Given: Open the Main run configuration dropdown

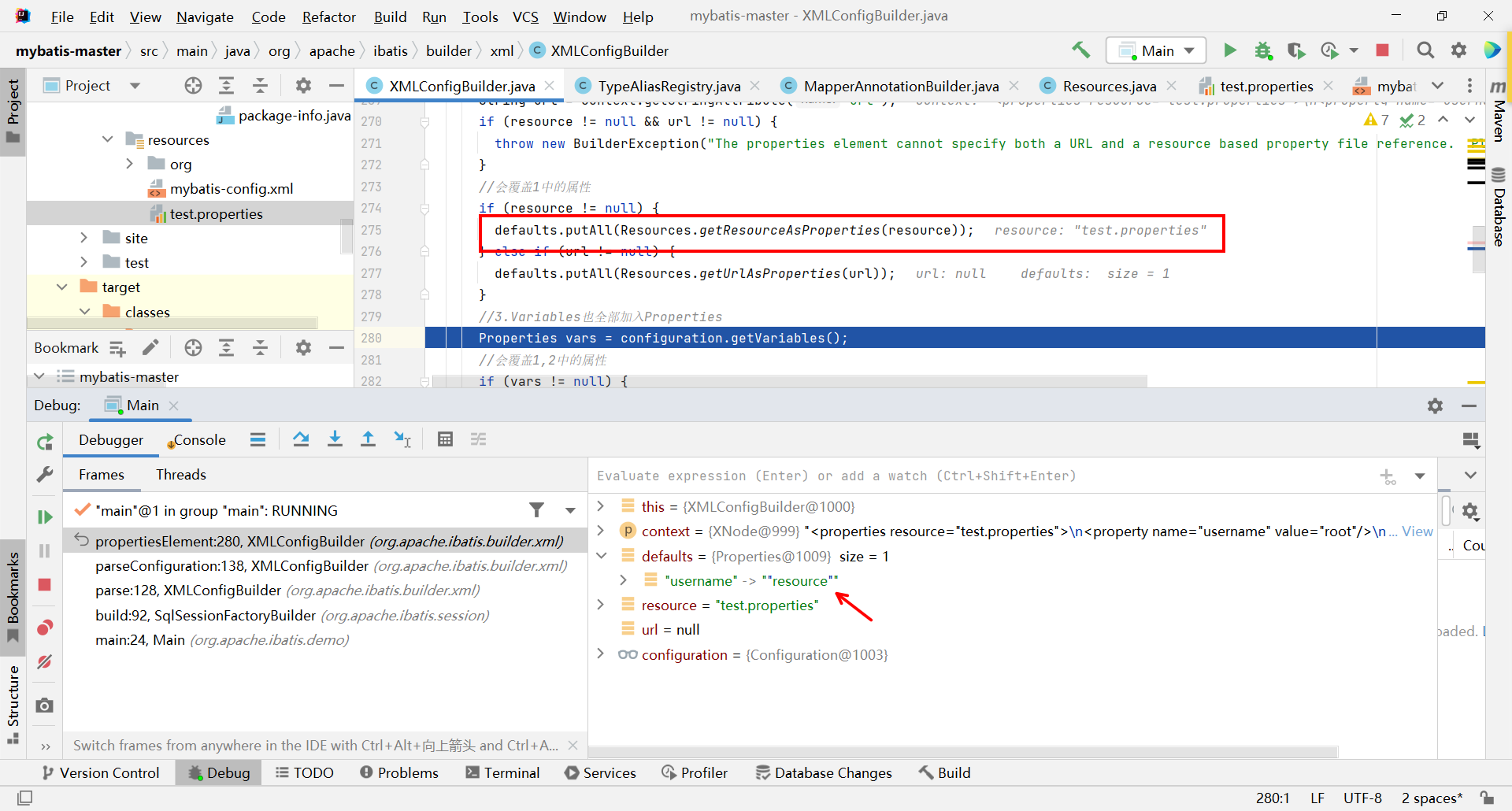Looking at the screenshot, I should 1155,50.
